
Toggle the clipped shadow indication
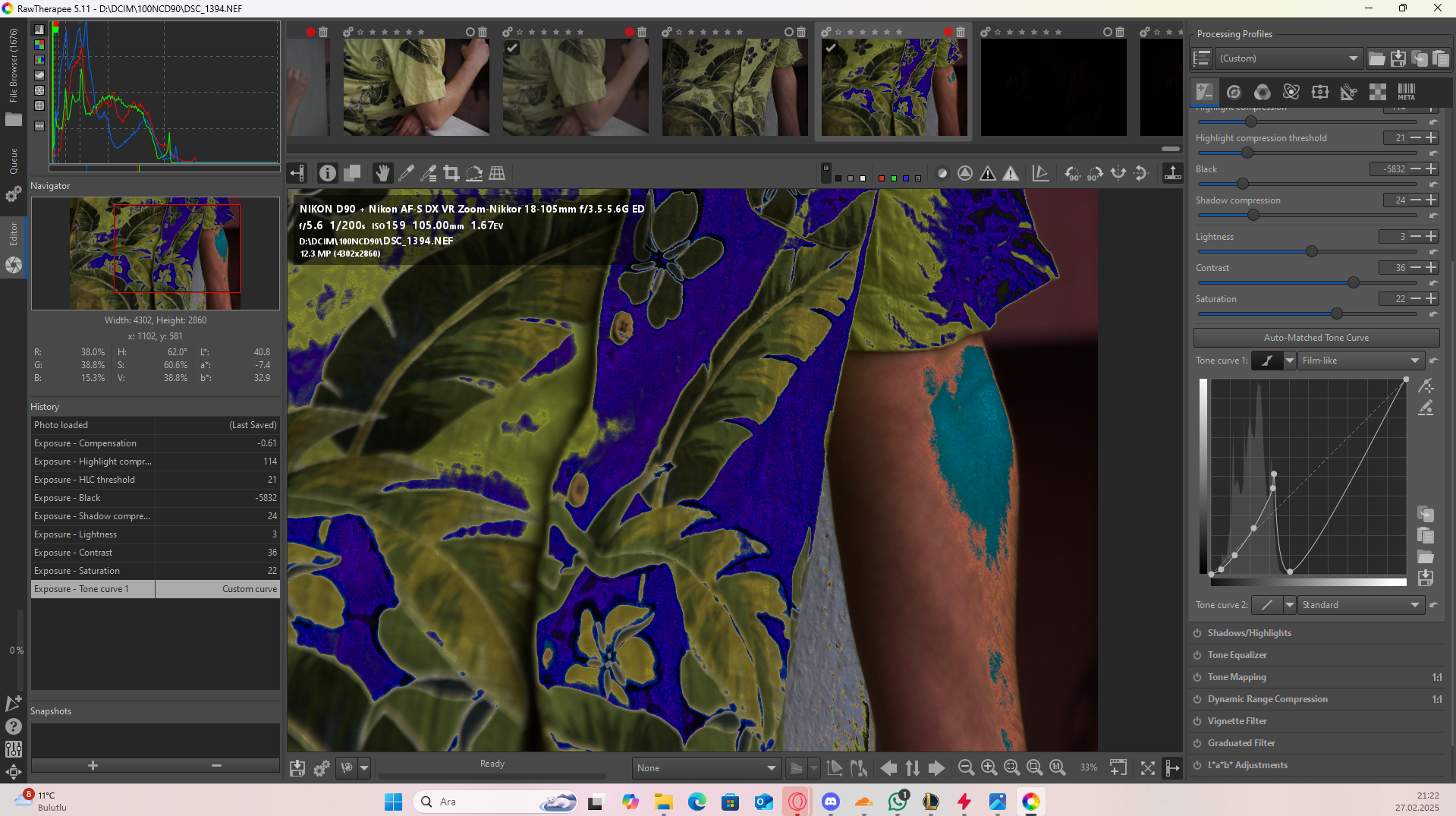(988, 174)
